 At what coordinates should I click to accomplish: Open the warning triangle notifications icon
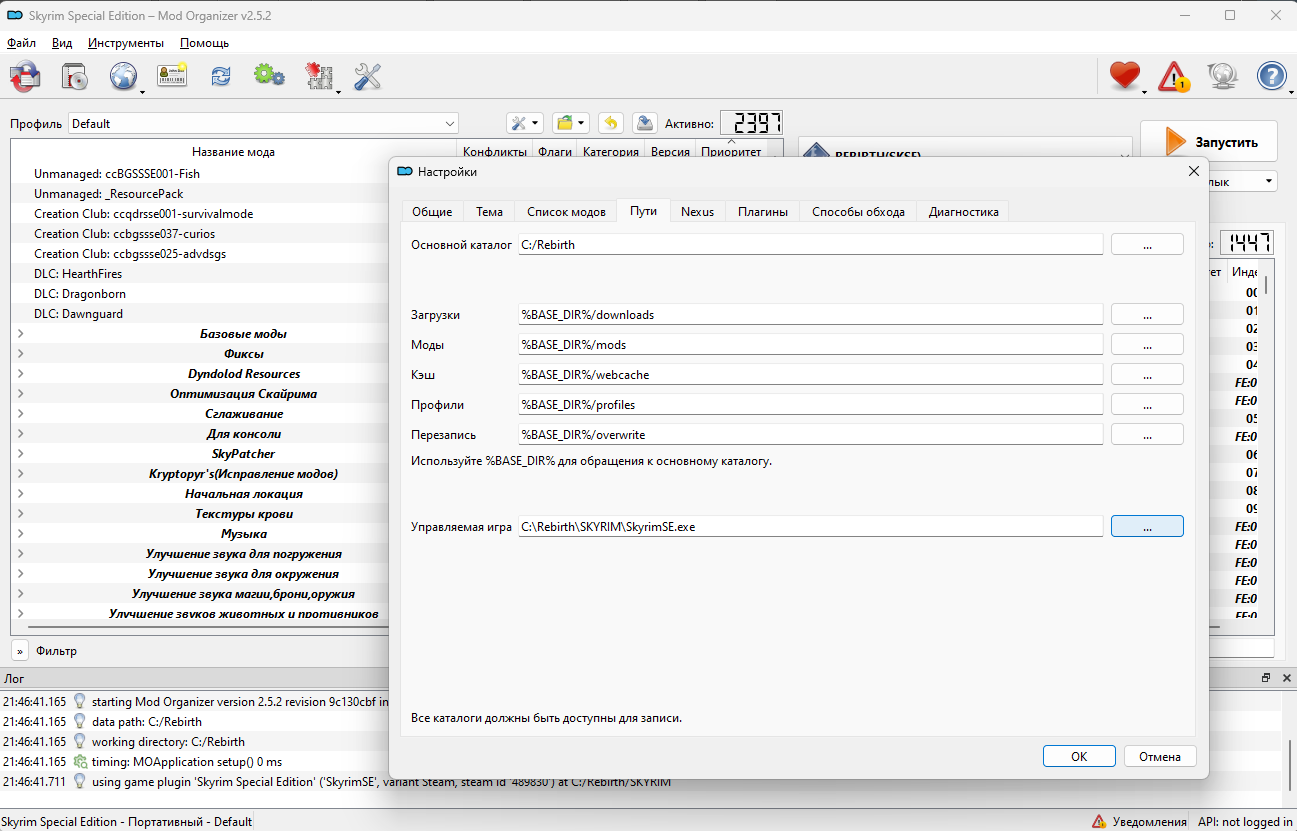tap(1174, 76)
